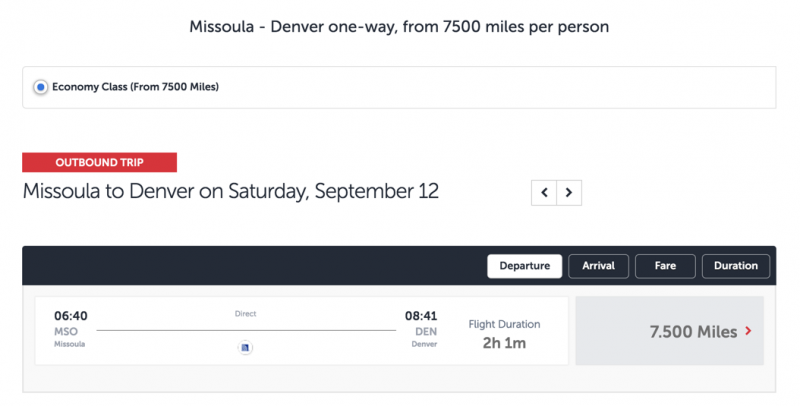This screenshot has height=406, width=800.
Task: Click the DEN airport code
Action: pos(426,332)
